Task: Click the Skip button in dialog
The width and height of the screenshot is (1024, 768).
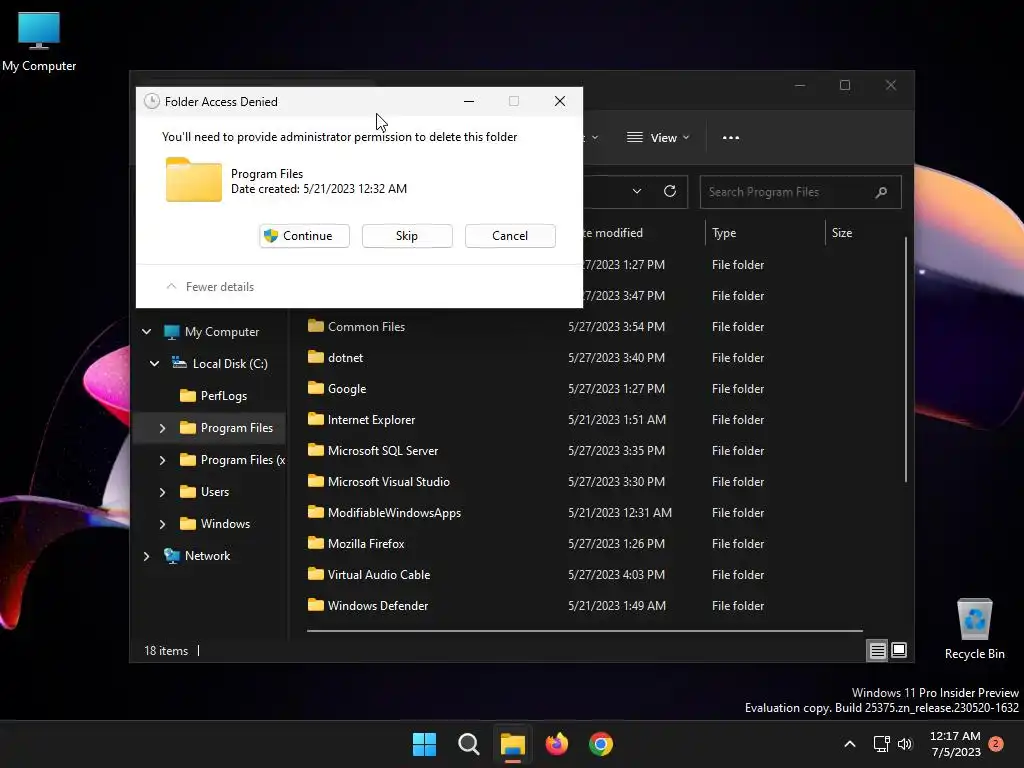Action: click(x=407, y=236)
